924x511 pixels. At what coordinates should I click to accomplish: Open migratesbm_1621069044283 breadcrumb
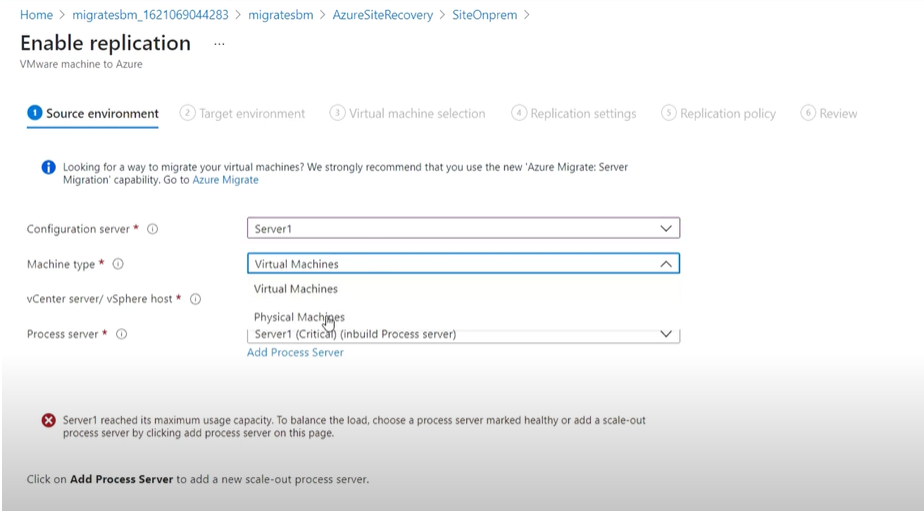[150, 15]
